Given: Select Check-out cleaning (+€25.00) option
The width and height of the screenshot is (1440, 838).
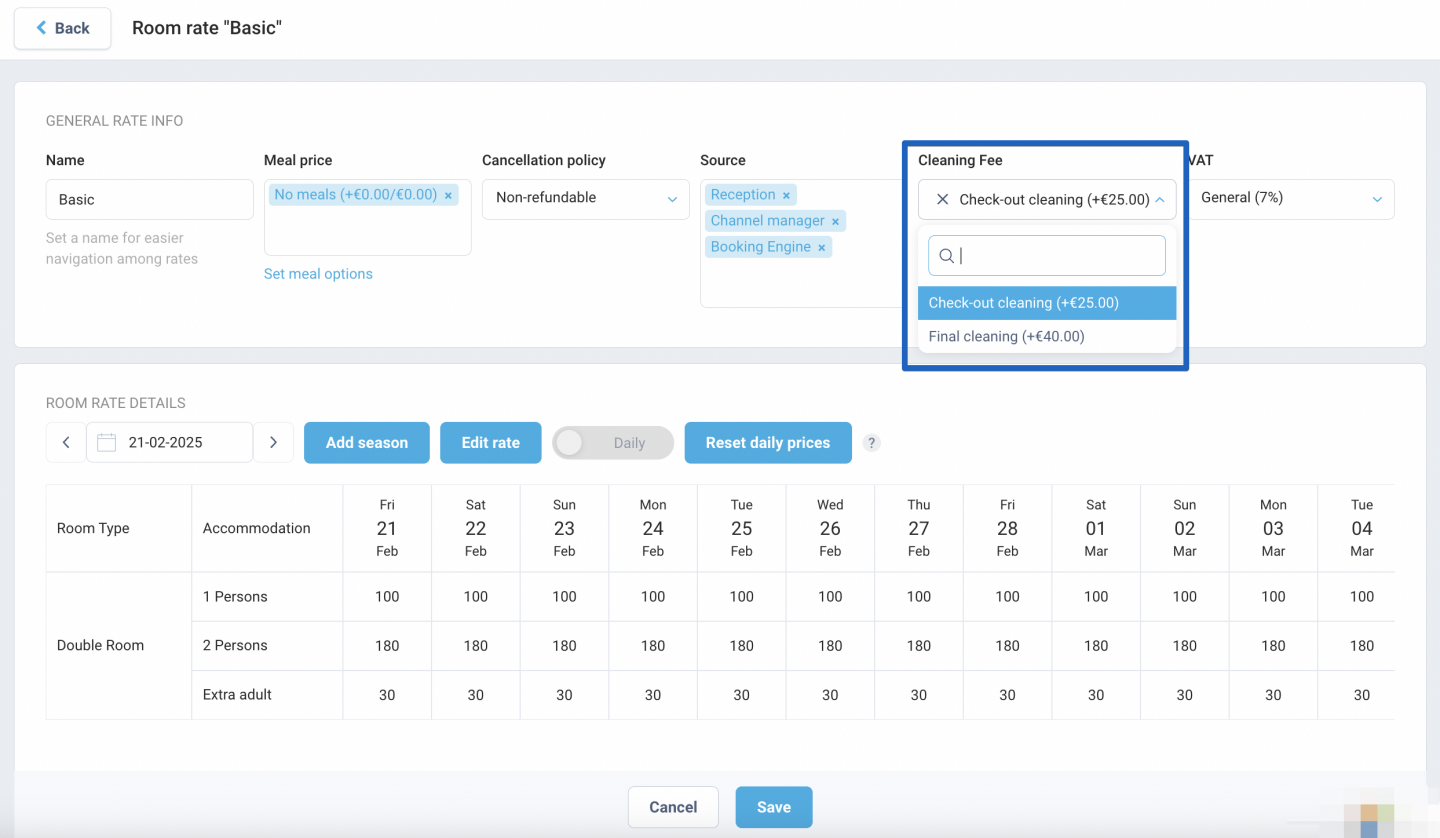Looking at the screenshot, I should (1047, 303).
